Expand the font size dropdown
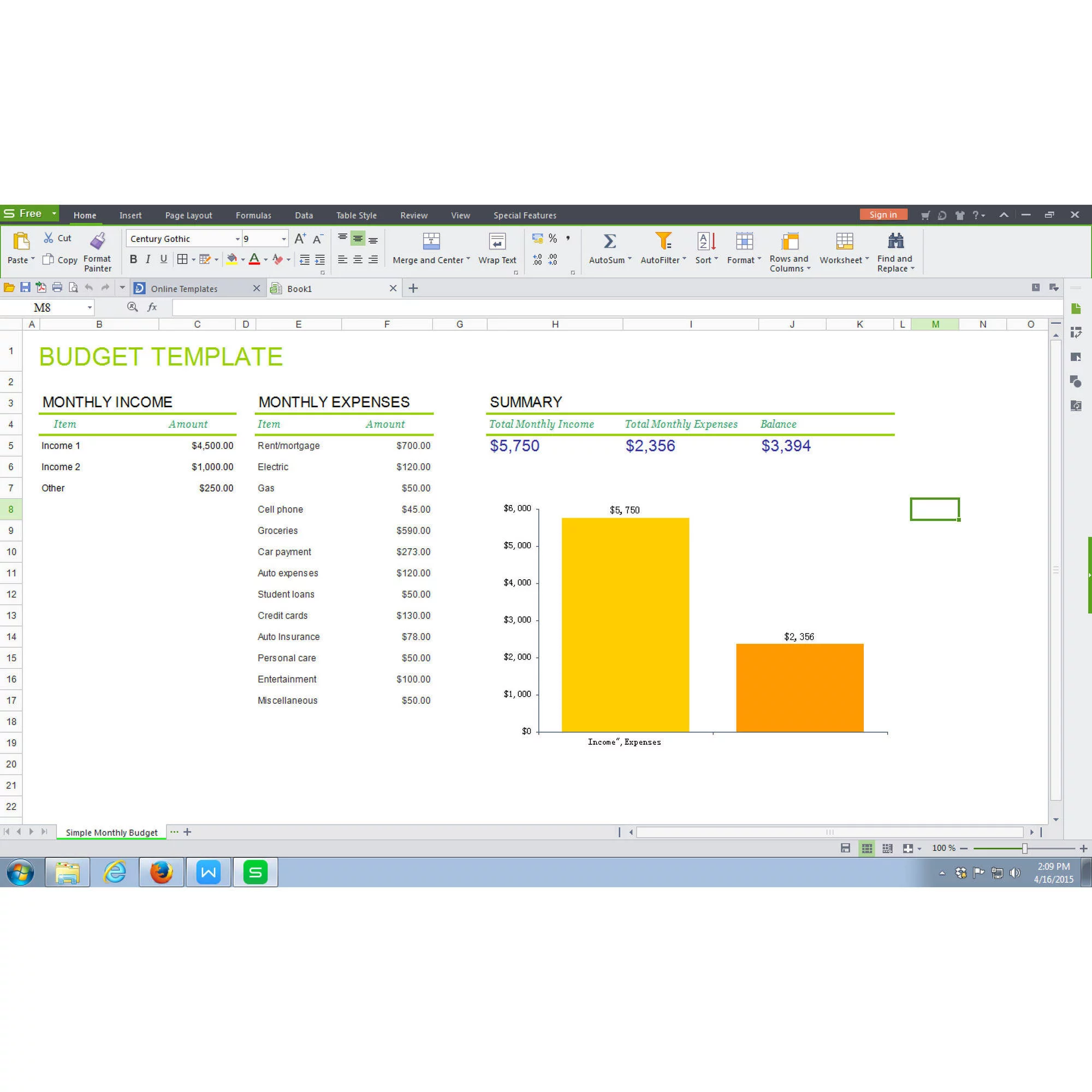 tap(283, 238)
